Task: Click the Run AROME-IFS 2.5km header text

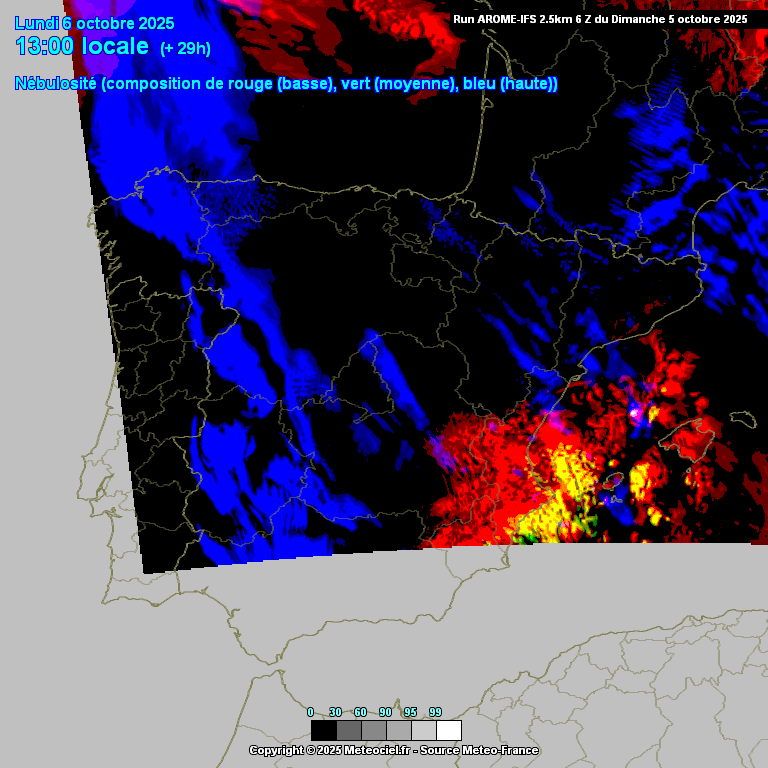Action: pyautogui.click(x=600, y=18)
